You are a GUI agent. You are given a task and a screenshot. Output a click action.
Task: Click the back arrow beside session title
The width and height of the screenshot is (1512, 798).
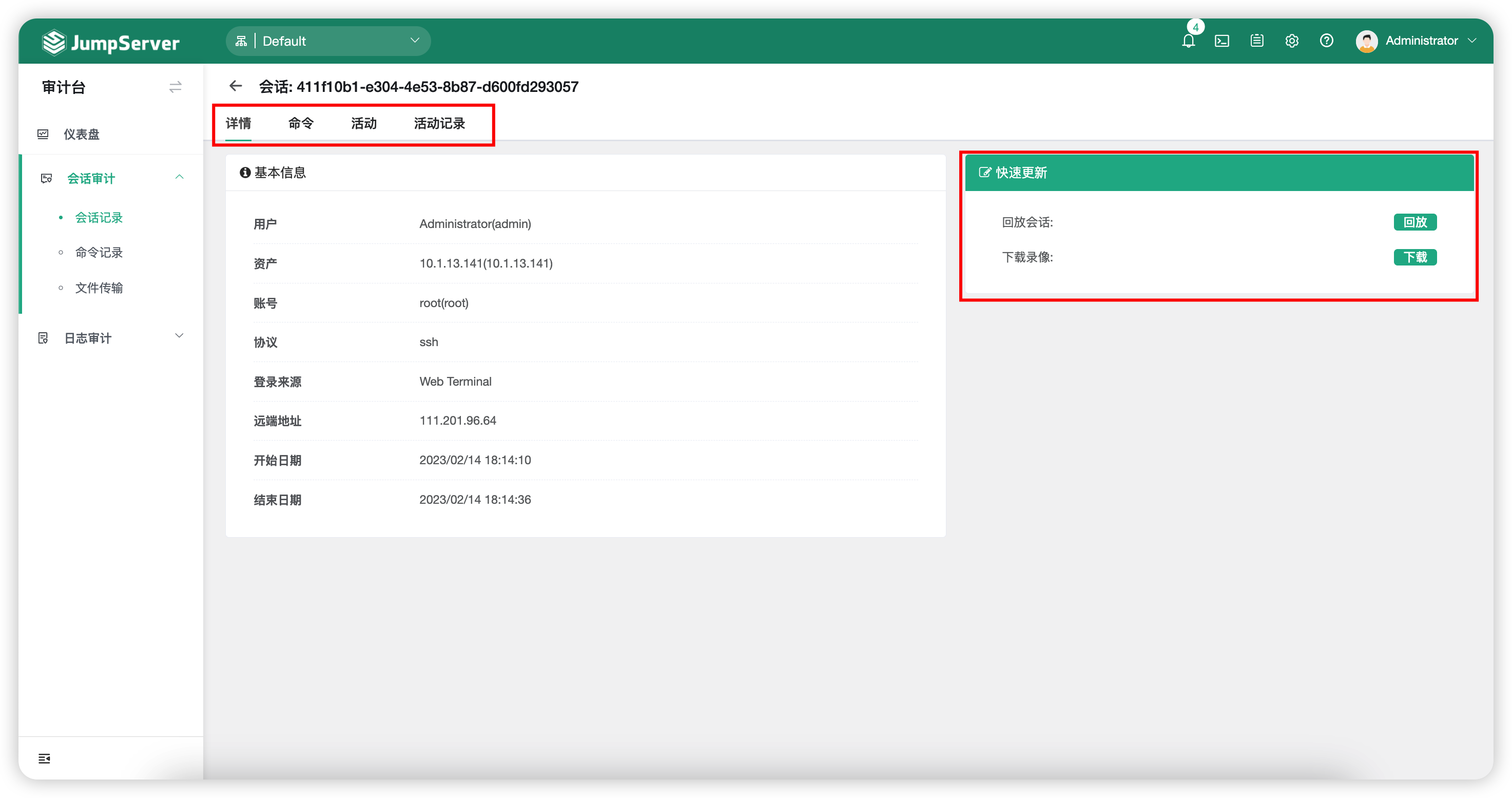[236, 86]
